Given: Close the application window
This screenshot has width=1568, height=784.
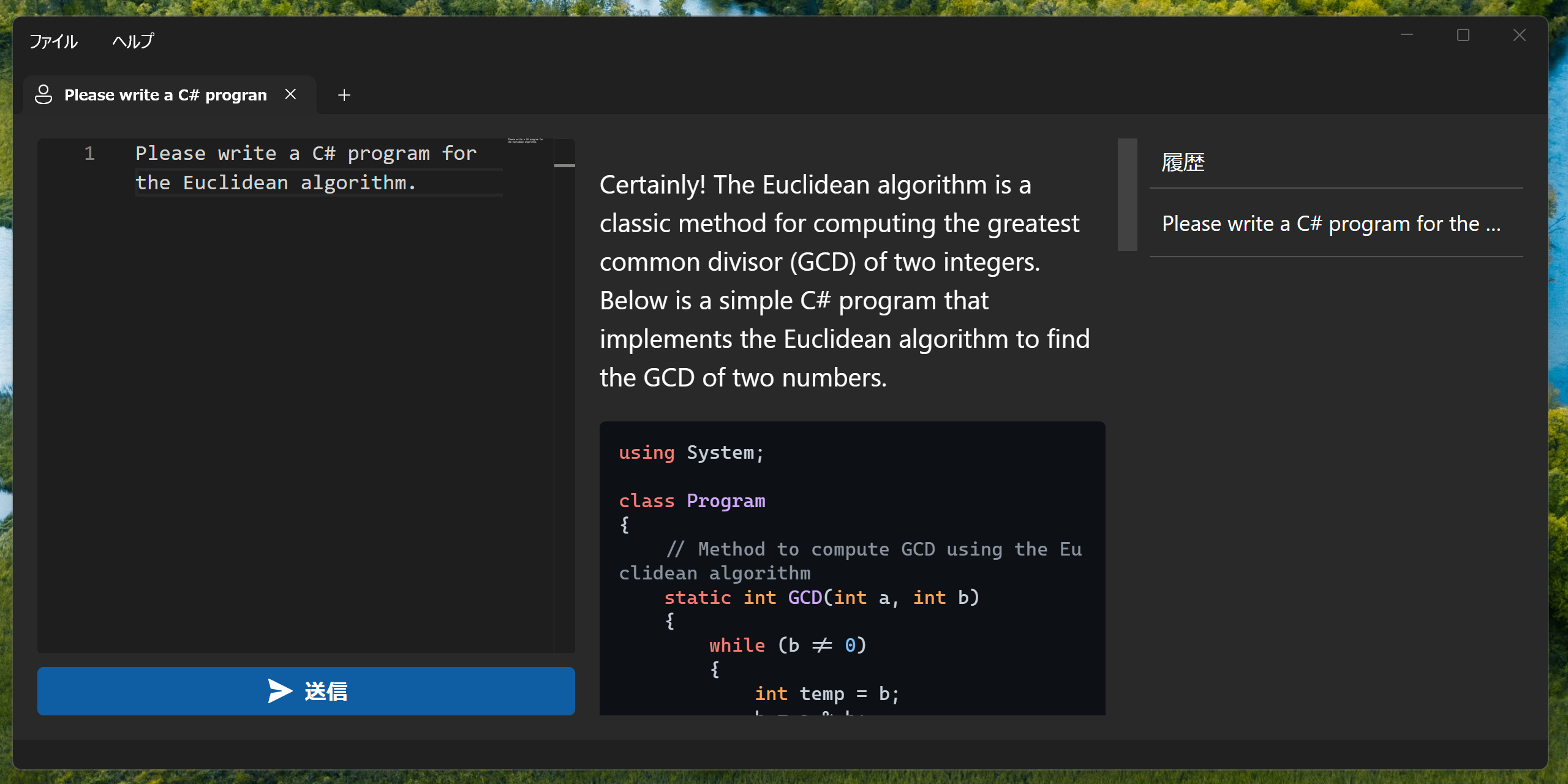Looking at the screenshot, I should pos(1520,35).
